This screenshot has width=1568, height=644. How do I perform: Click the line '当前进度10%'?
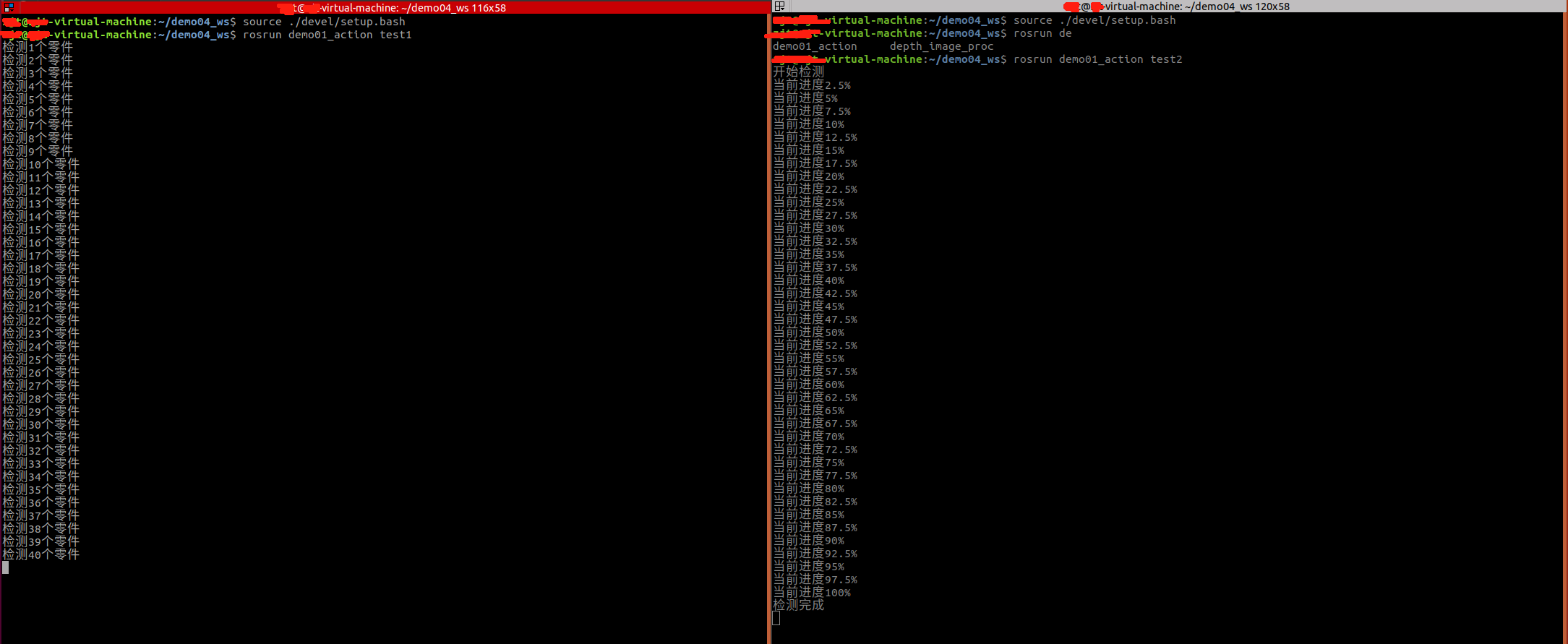coord(808,124)
